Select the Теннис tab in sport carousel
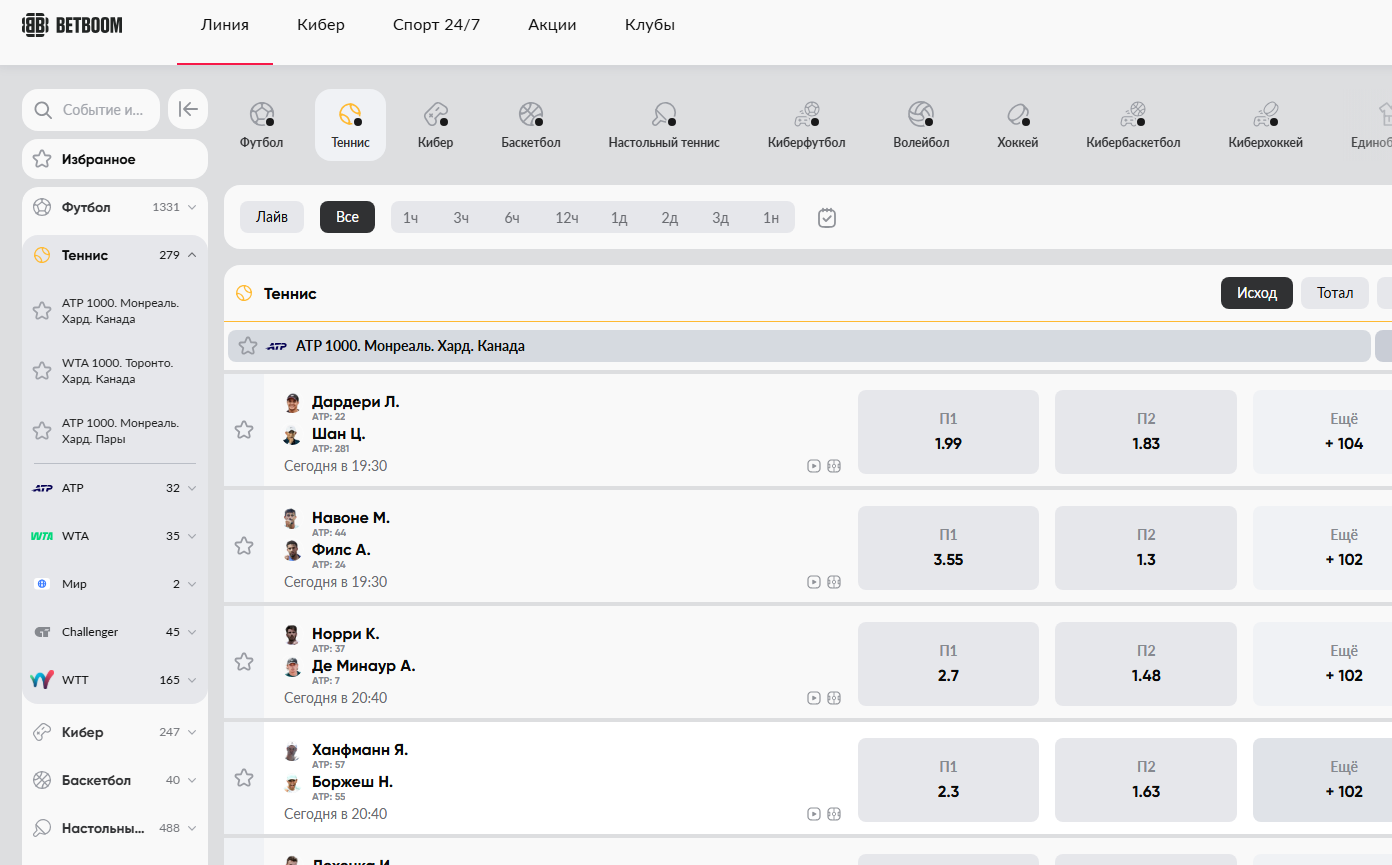 [350, 125]
